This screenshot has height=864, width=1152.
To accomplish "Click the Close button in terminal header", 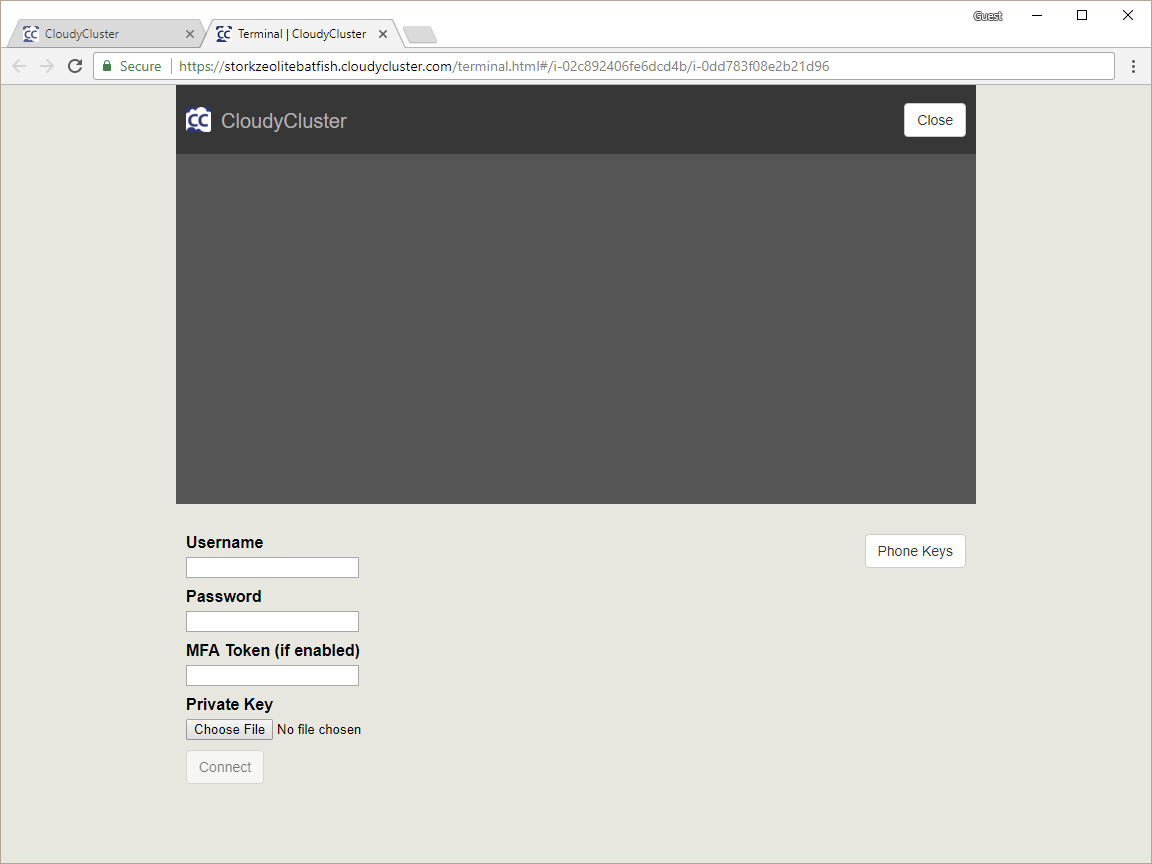I will [x=935, y=120].
